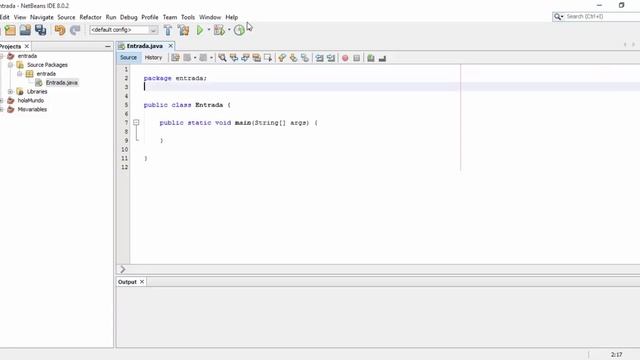640x360 pixels.
Task: Start macro recording with red circle icon
Action: [345, 58]
